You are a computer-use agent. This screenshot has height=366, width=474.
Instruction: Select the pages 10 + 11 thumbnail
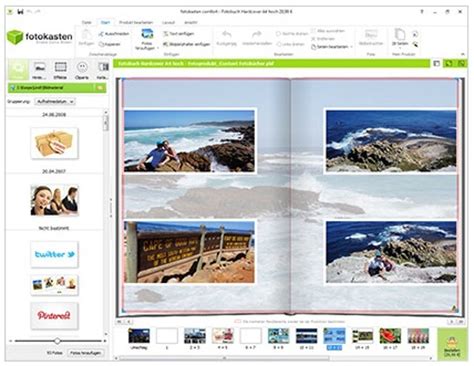pos(306,336)
